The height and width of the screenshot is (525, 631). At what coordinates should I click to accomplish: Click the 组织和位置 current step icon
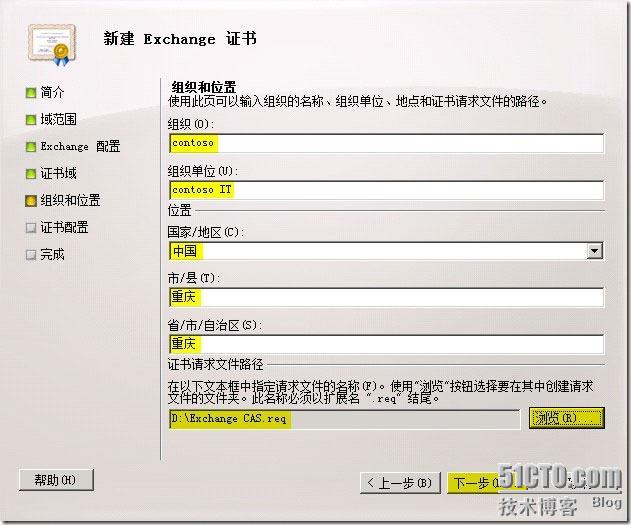[31, 201]
